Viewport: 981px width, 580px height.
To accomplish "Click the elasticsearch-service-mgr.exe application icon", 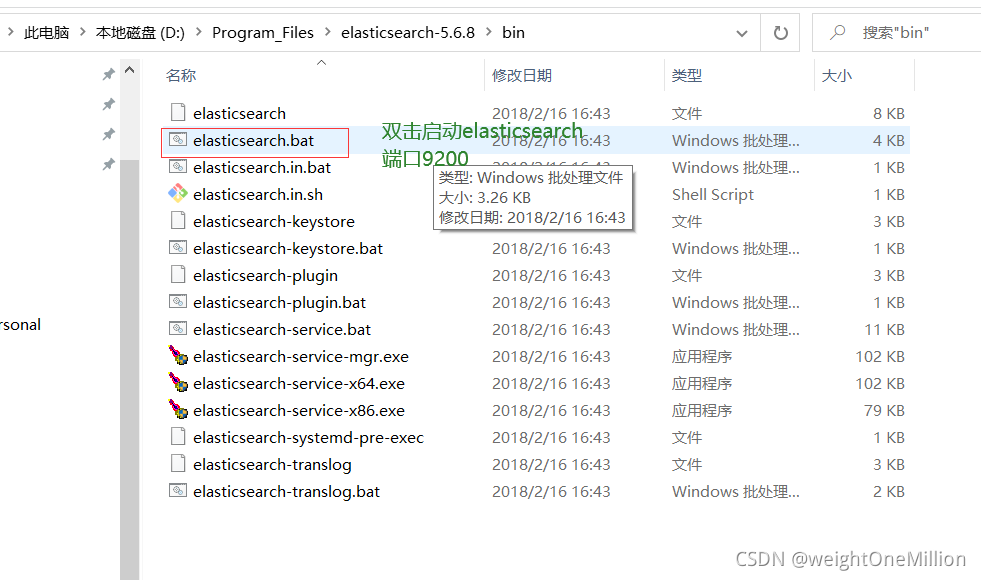I will [x=178, y=355].
